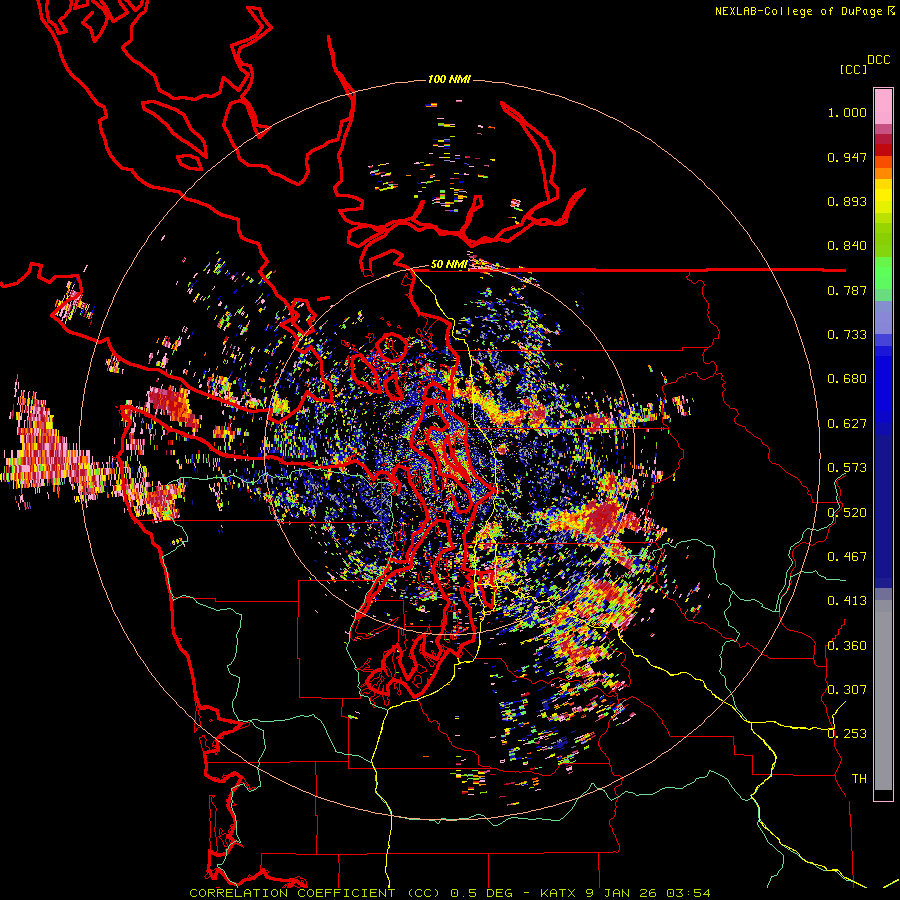Pick the bright green band in color bar
Image resolution: width=900 pixels, height=900 pixels.
point(883,273)
